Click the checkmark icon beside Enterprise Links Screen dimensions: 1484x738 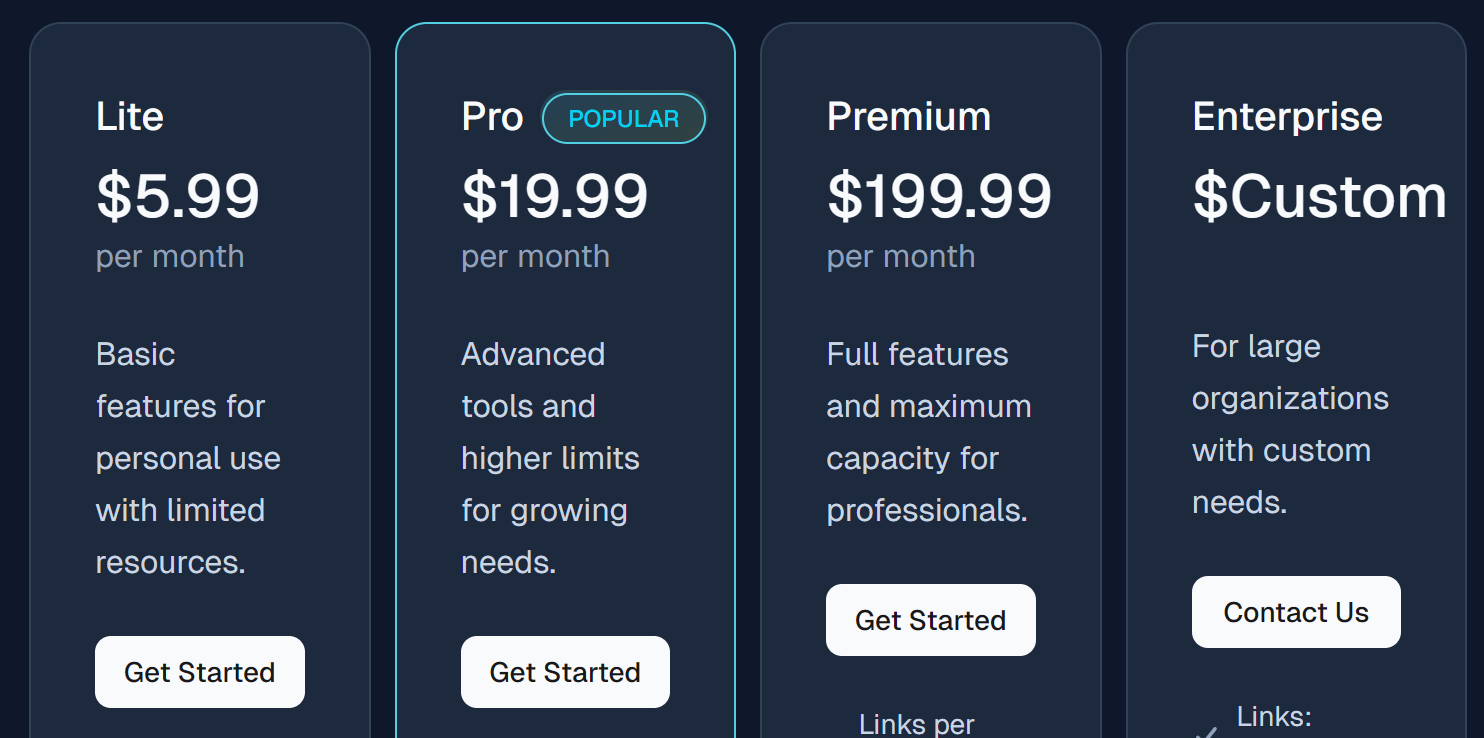(1207, 731)
